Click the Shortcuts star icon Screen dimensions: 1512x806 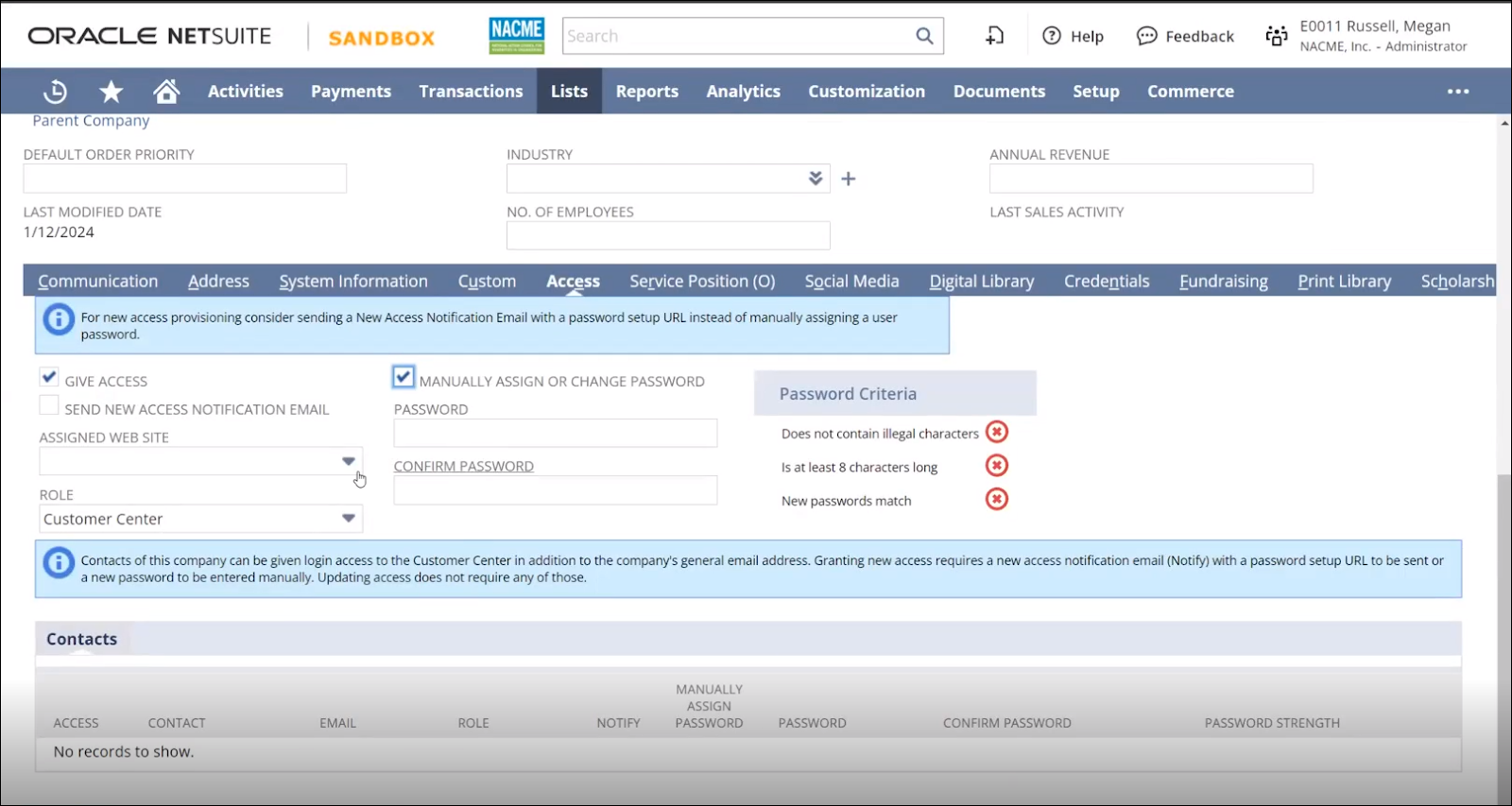[x=112, y=92]
